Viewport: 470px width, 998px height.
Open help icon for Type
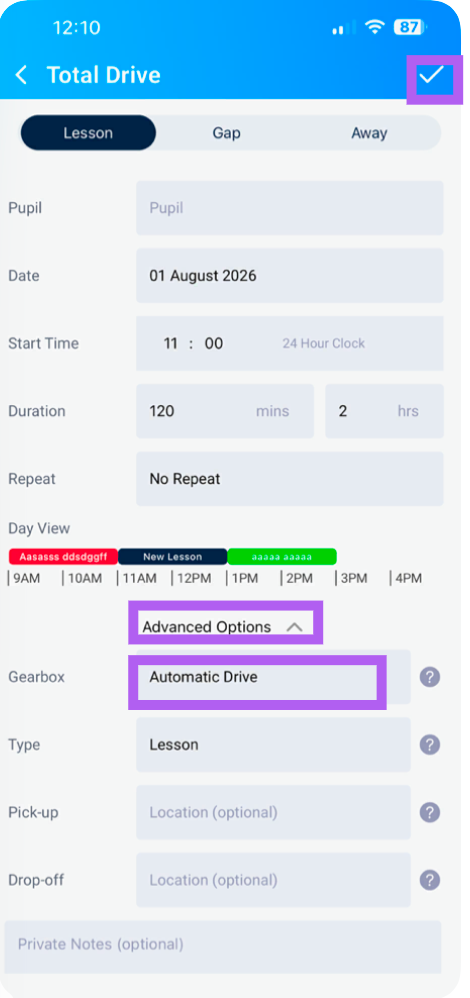click(430, 745)
